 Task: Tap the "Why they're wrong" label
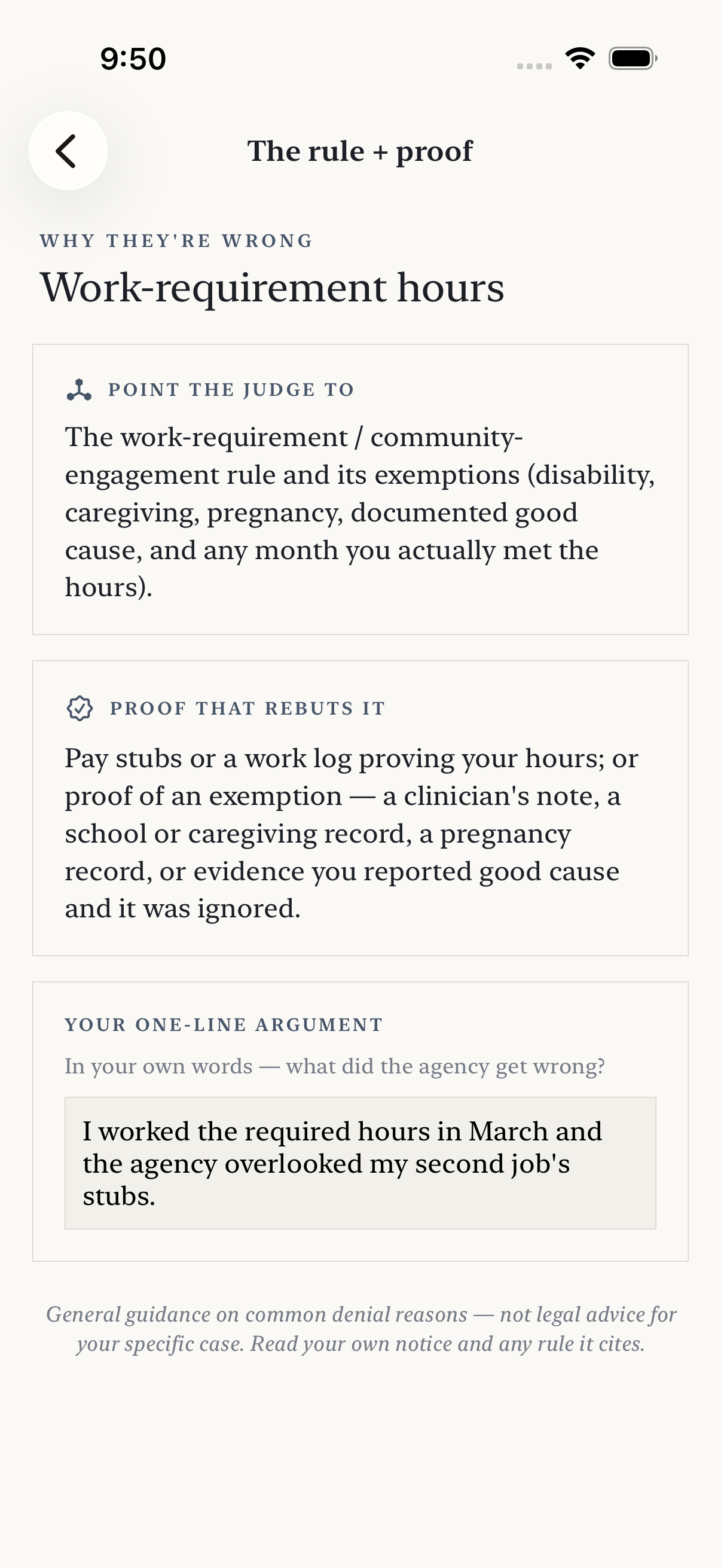pyautogui.click(x=176, y=241)
